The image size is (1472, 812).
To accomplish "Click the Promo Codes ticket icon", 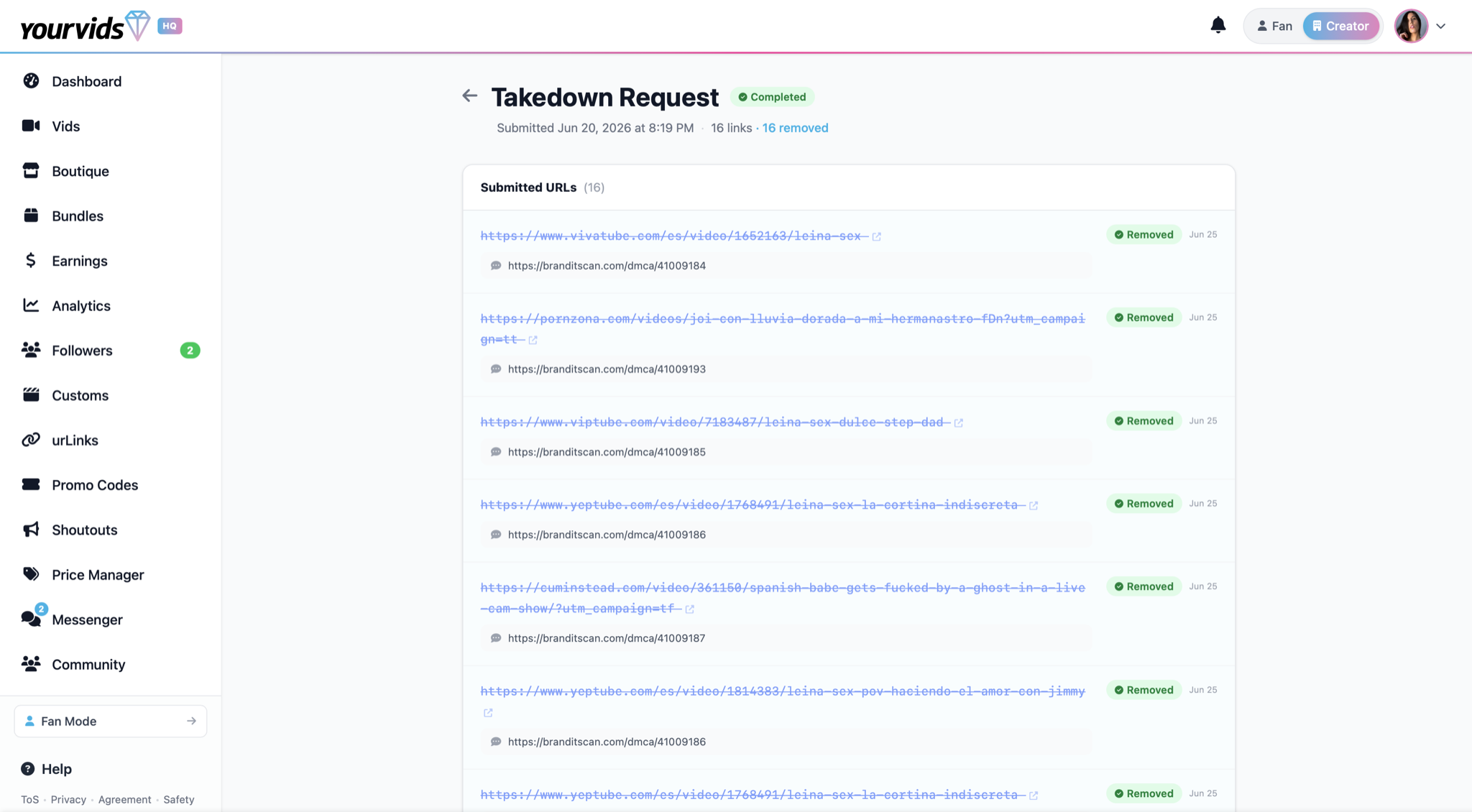I will (x=31, y=484).
